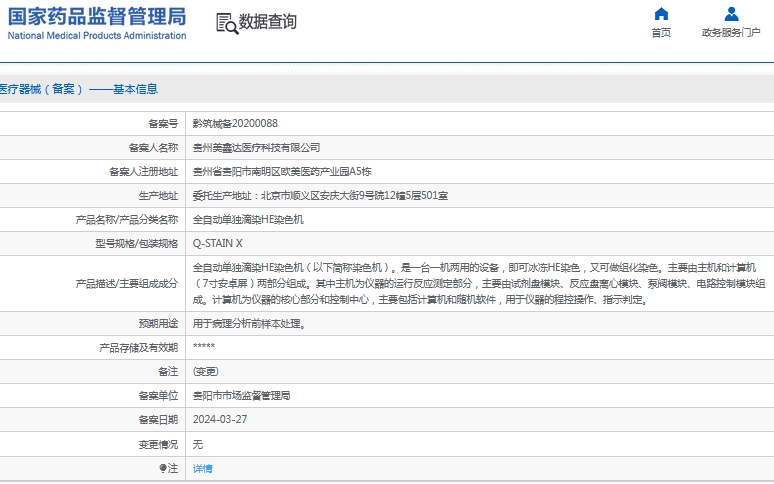Click National Medical Products Administration text
The width and height of the screenshot is (774, 484).
(97, 36)
